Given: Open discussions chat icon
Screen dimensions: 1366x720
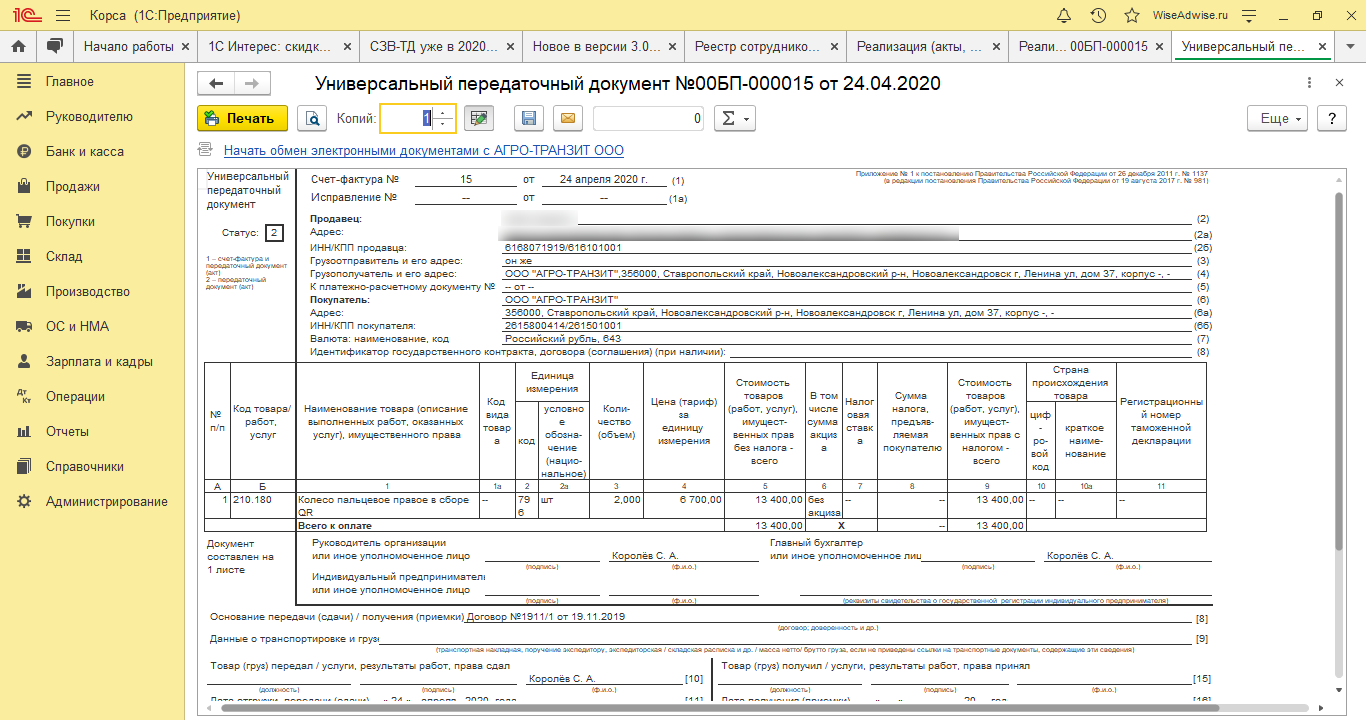Looking at the screenshot, I should (x=54, y=47).
